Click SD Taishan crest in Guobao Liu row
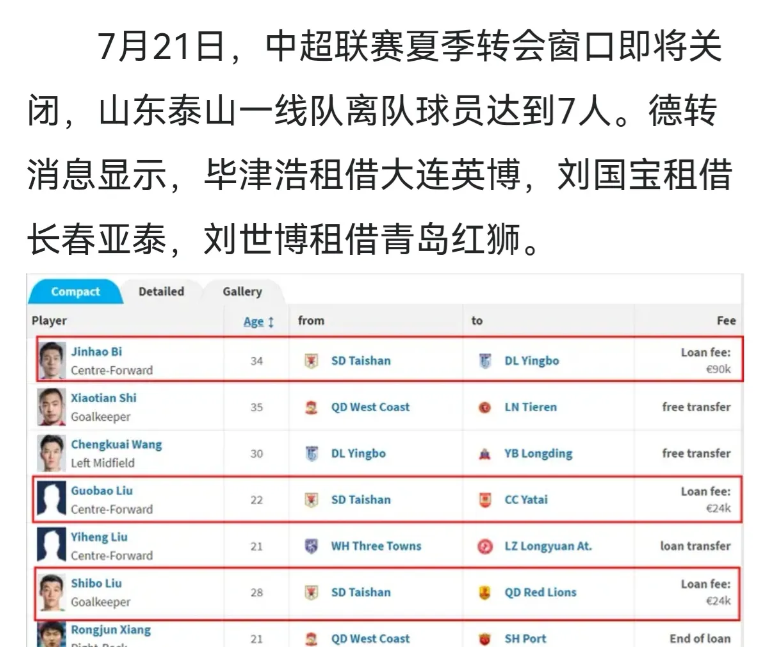765x647 pixels. (x=311, y=500)
